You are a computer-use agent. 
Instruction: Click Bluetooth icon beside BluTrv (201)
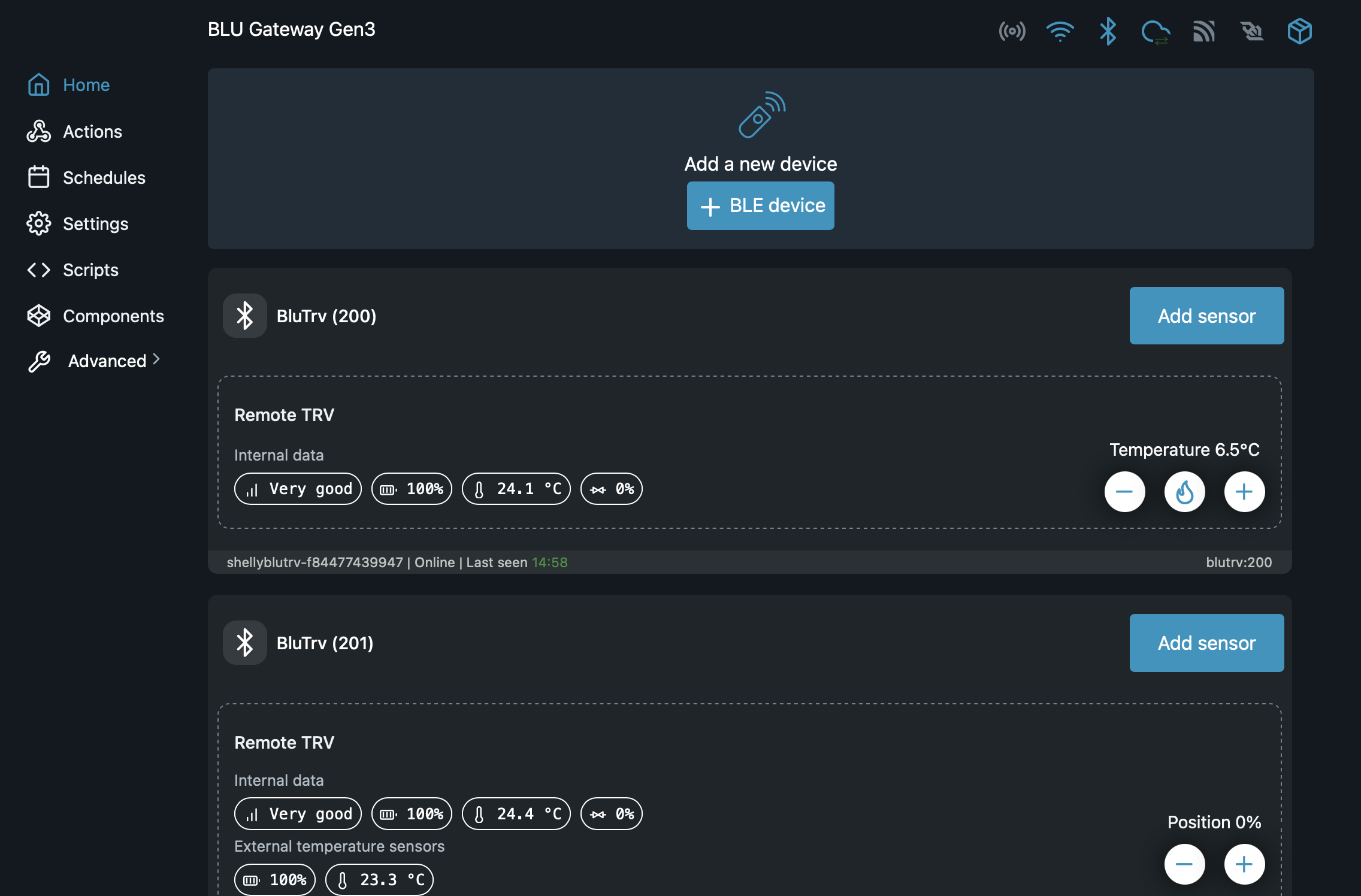tap(244, 643)
